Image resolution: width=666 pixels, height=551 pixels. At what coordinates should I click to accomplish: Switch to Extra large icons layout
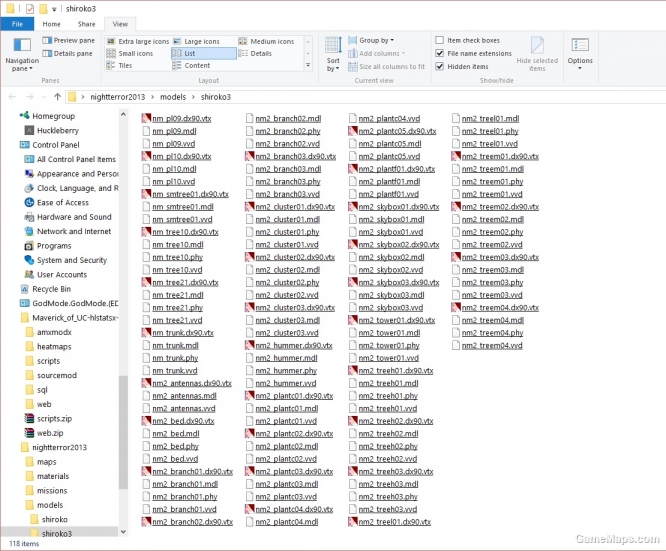coord(138,41)
